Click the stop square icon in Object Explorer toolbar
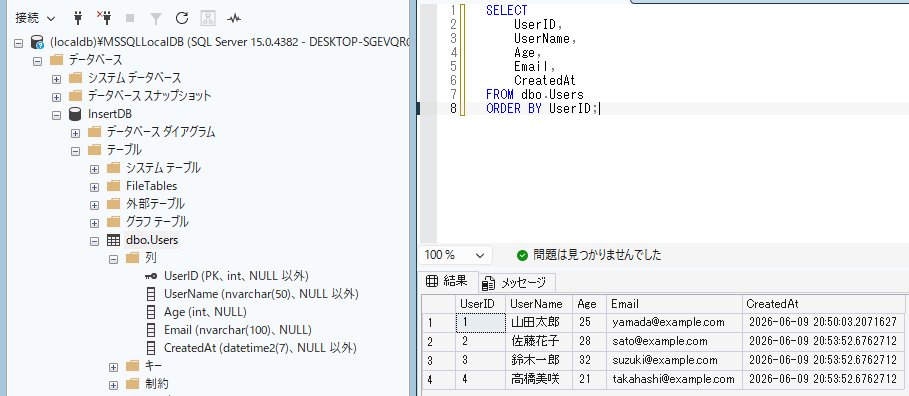Screen dimensions: 909x396 pos(130,19)
